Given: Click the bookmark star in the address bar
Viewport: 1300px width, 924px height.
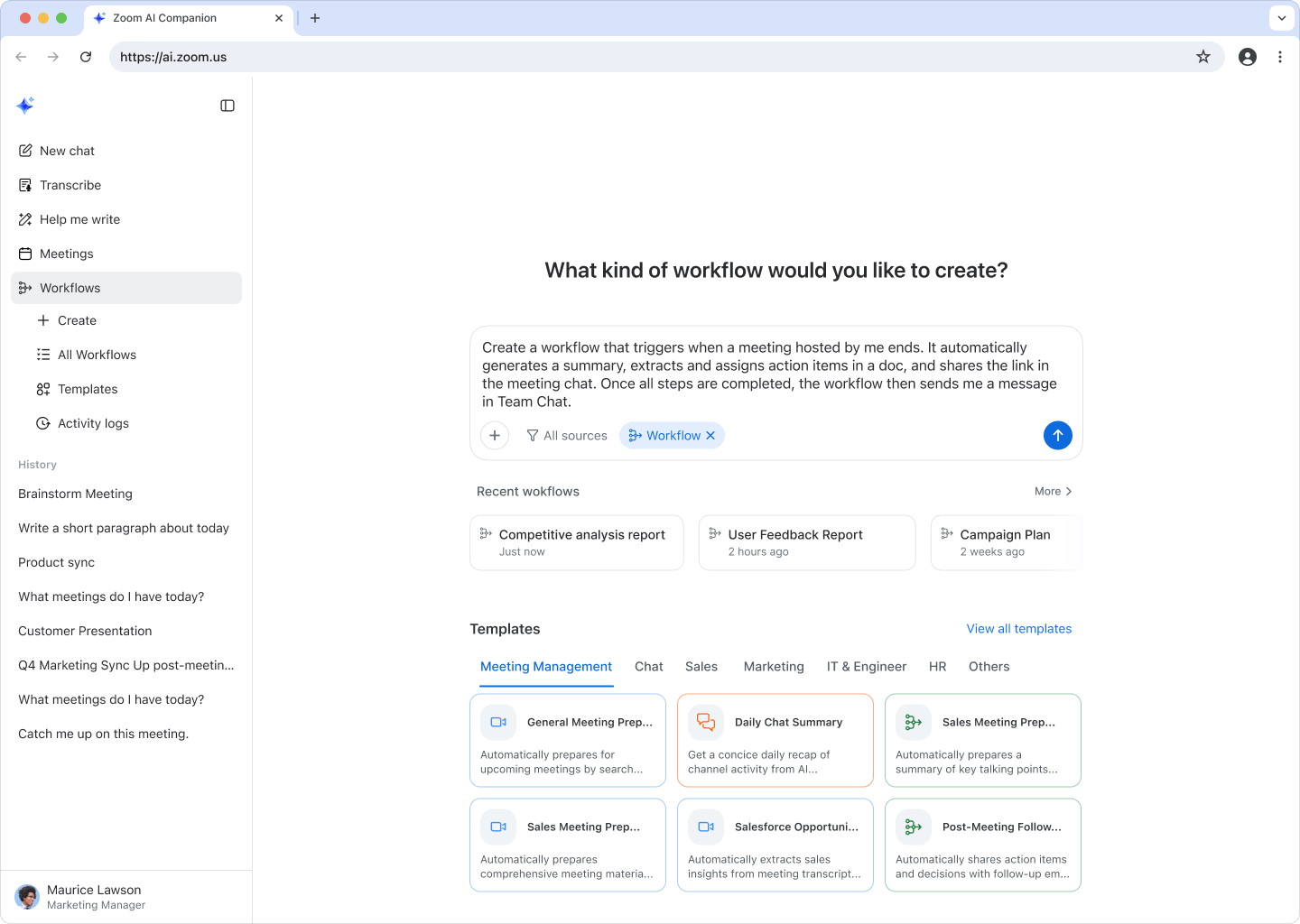Looking at the screenshot, I should [x=1202, y=56].
